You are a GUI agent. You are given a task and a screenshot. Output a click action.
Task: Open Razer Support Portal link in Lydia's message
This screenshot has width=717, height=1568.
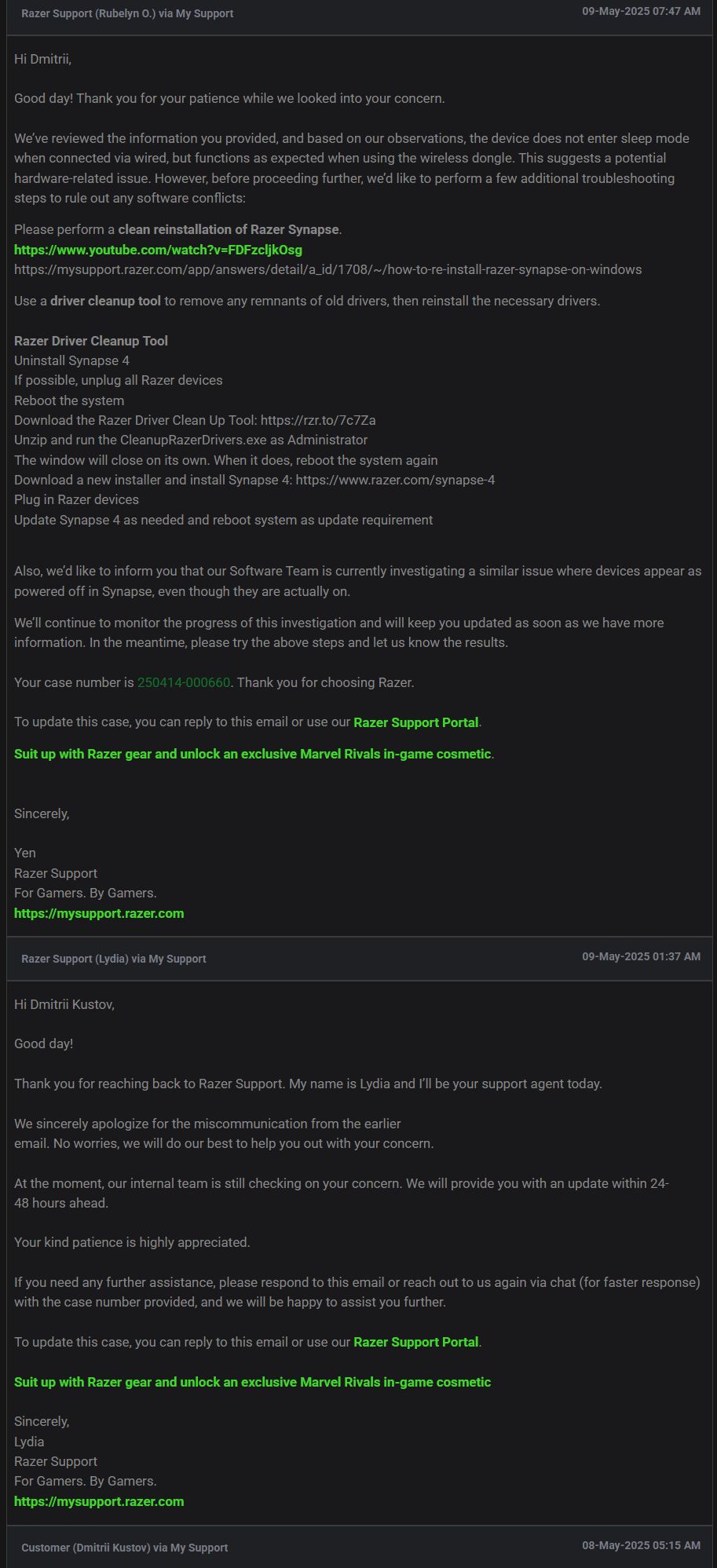[x=415, y=1342]
